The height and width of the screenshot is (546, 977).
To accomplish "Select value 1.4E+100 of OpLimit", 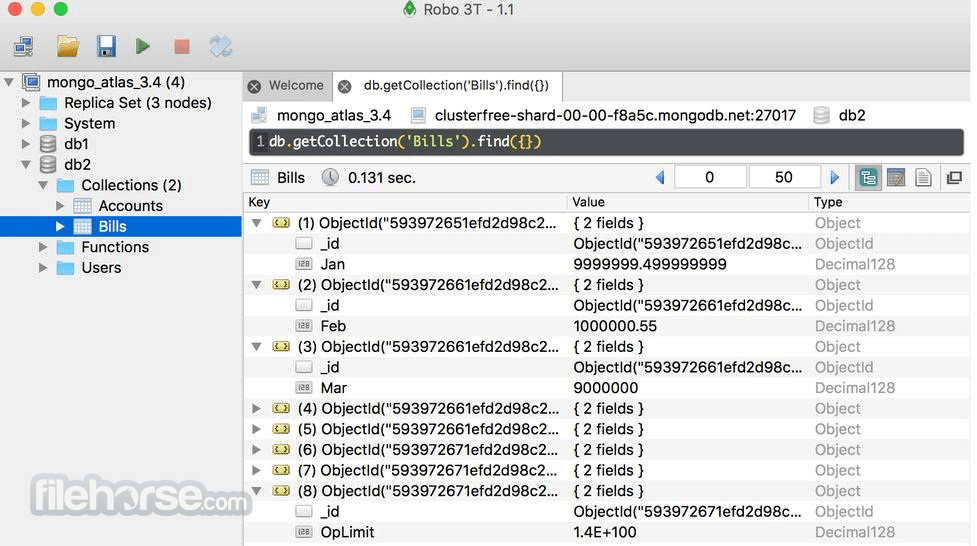I will [x=605, y=532].
